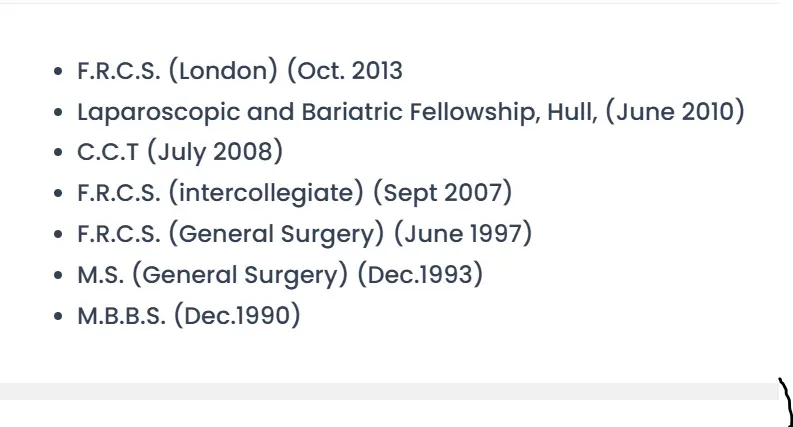Click the Laparoscopic and Bariatric Fellowship line

point(410,111)
